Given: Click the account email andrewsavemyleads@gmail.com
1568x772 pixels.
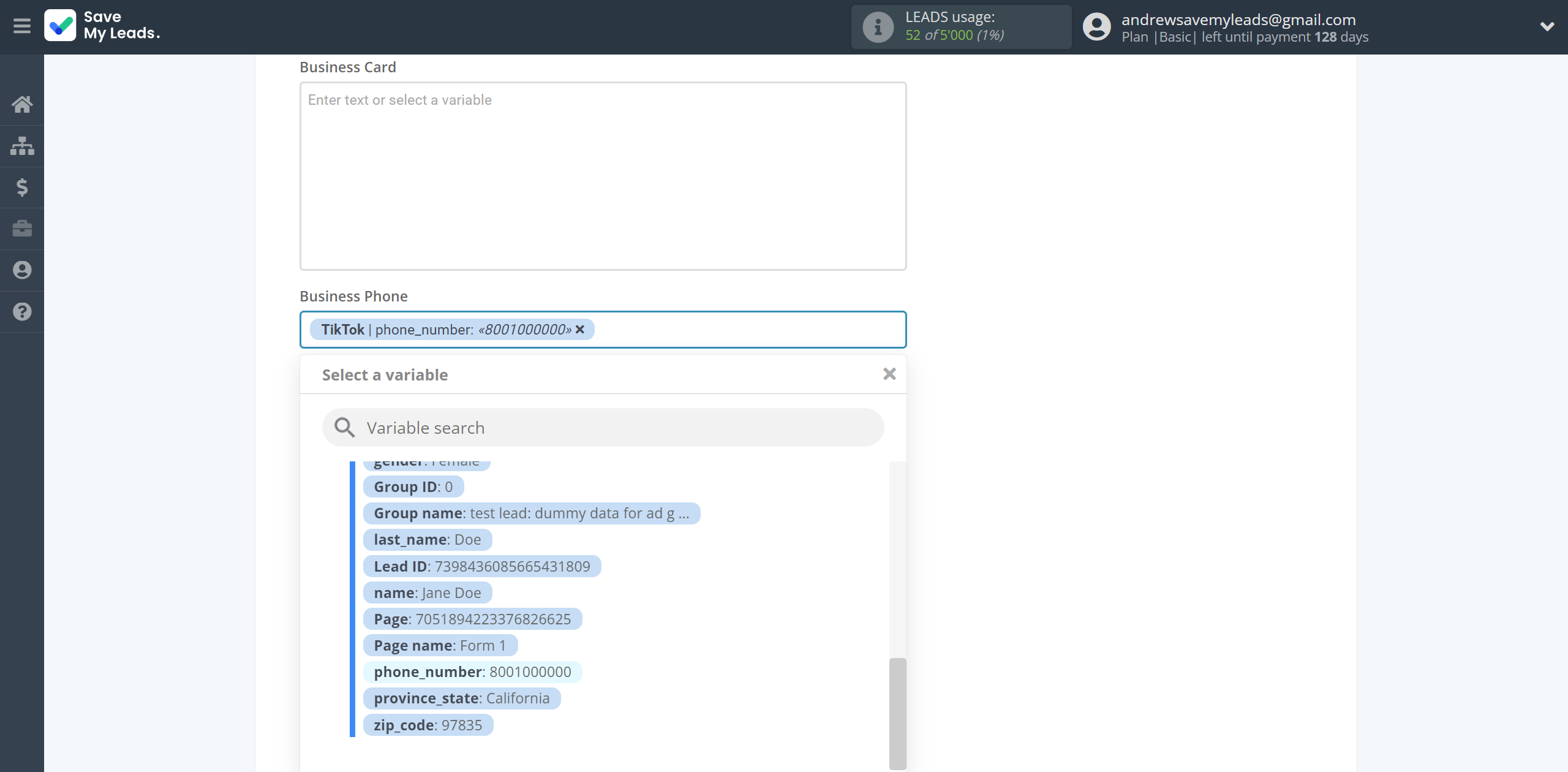Looking at the screenshot, I should point(1238,20).
